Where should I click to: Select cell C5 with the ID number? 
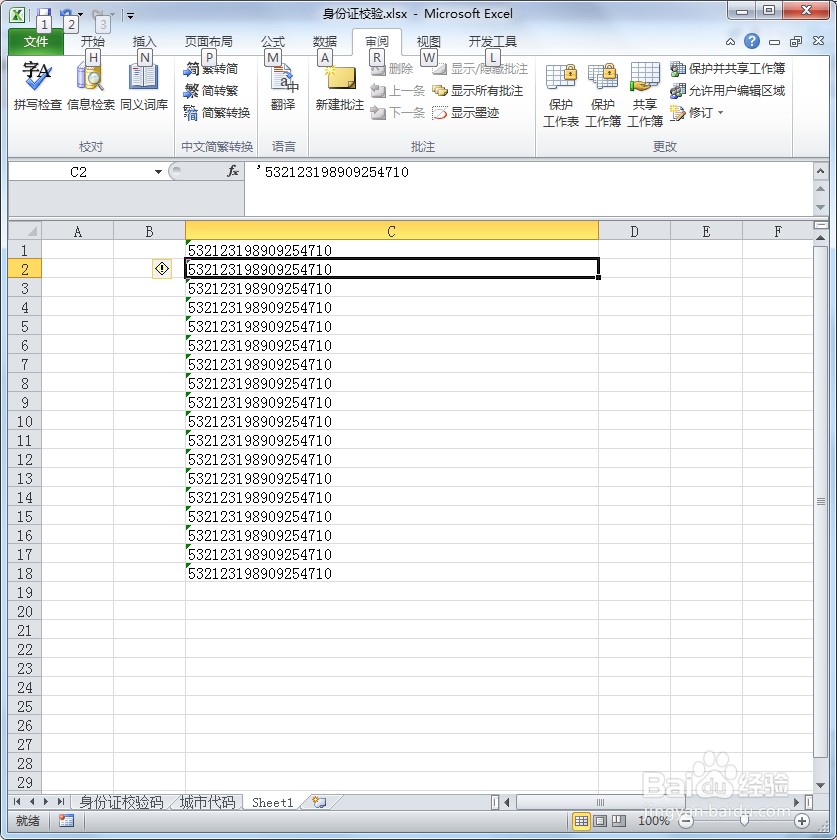[x=392, y=326]
